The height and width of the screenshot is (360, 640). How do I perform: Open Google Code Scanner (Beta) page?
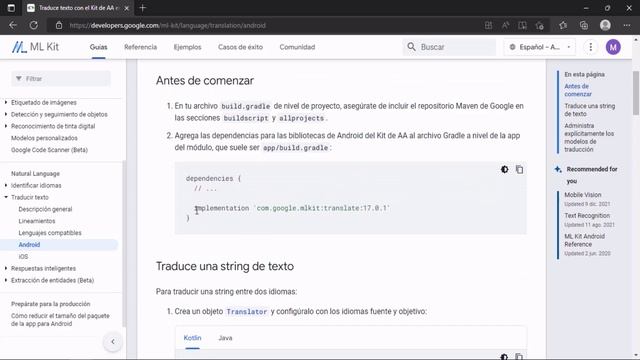click(x=49, y=150)
